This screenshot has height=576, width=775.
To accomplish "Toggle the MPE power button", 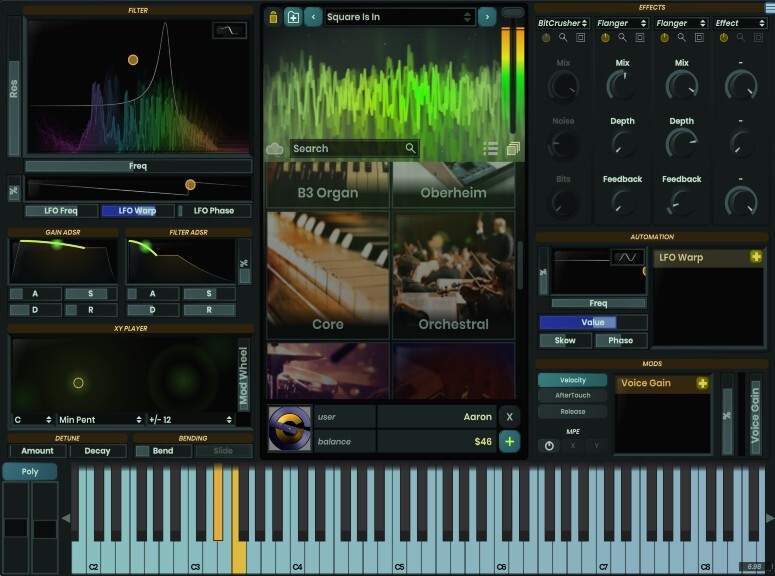I will (549, 446).
